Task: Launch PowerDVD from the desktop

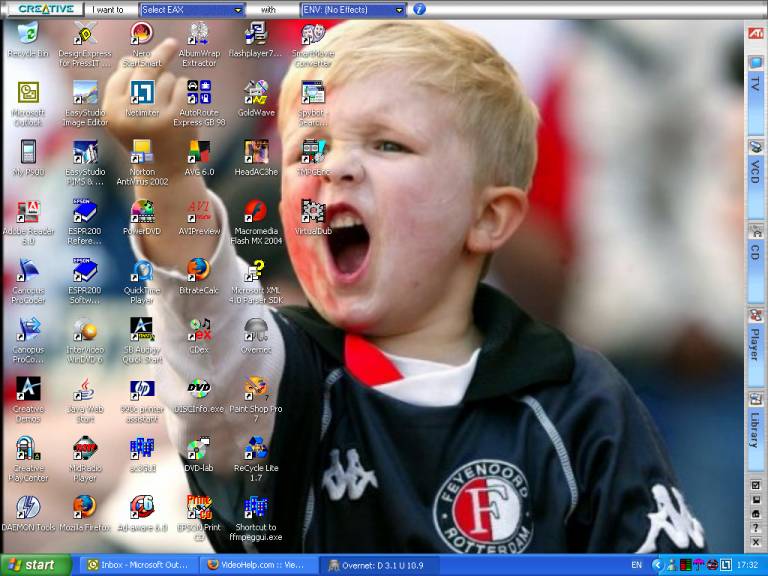Action: tap(142, 211)
